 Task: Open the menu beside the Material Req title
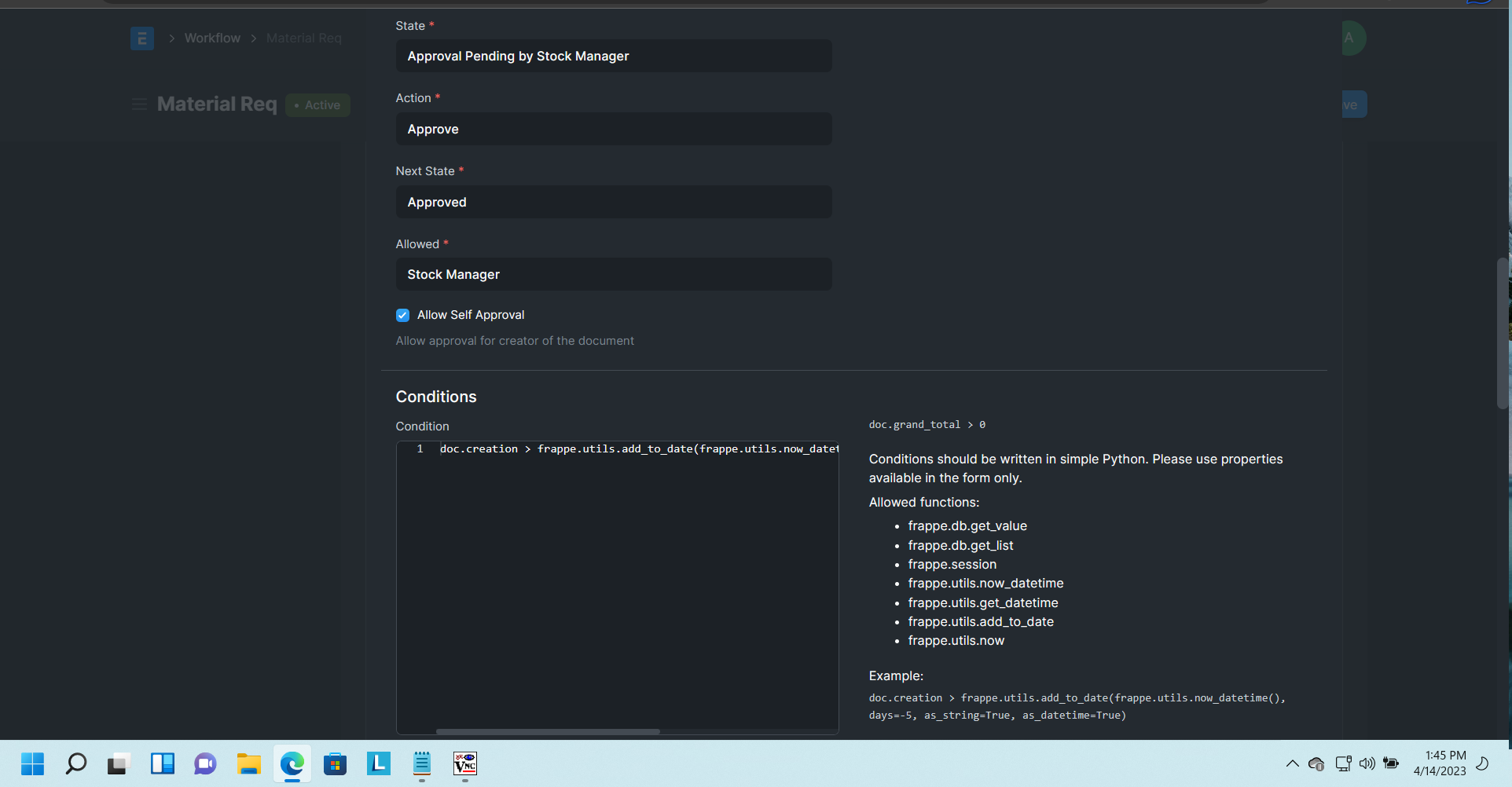pos(139,104)
